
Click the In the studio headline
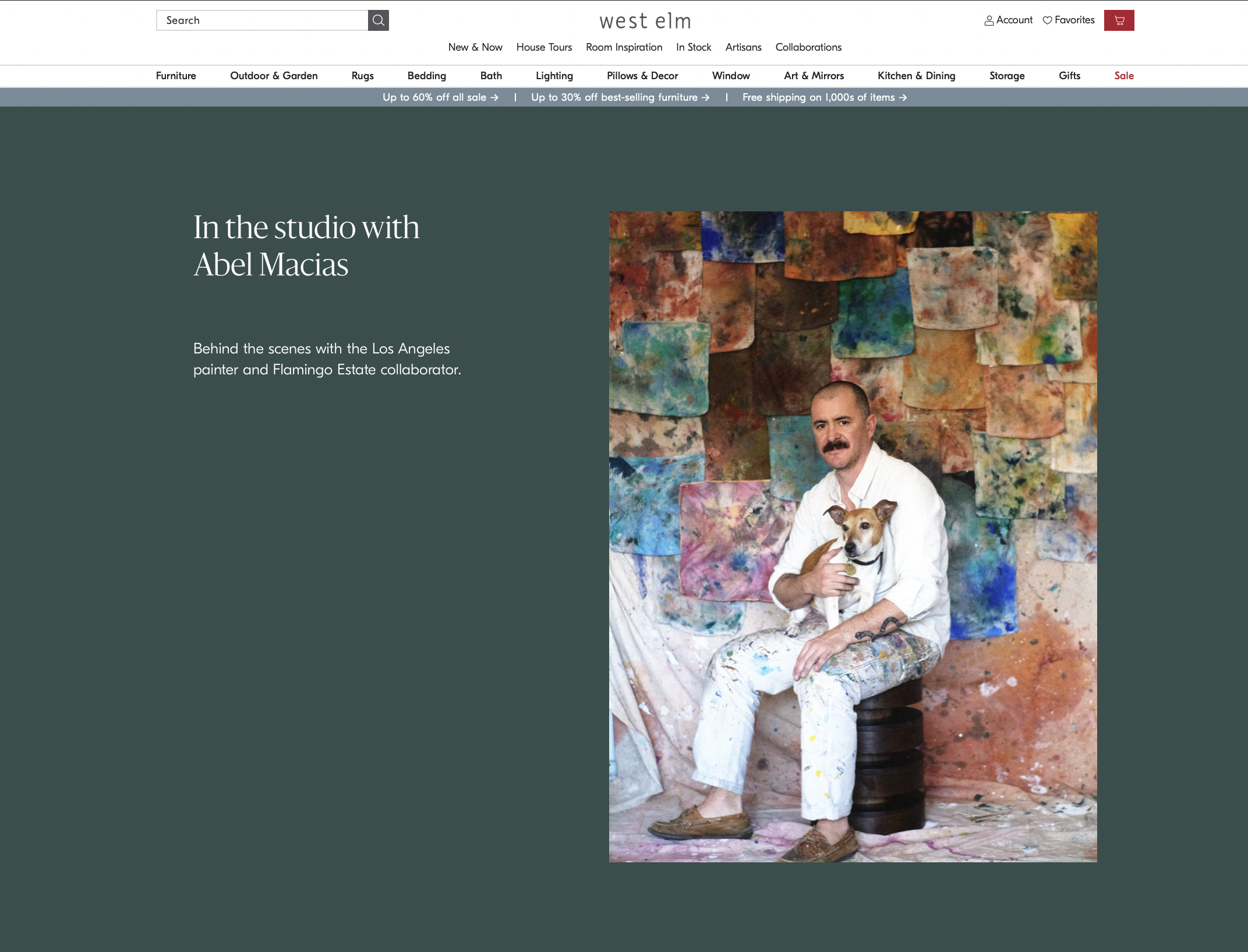click(x=306, y=245)
